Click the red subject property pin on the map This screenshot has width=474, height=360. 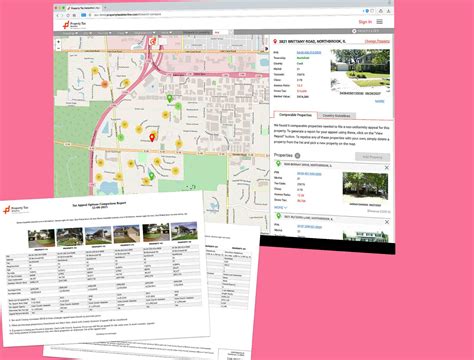[152, 137]
